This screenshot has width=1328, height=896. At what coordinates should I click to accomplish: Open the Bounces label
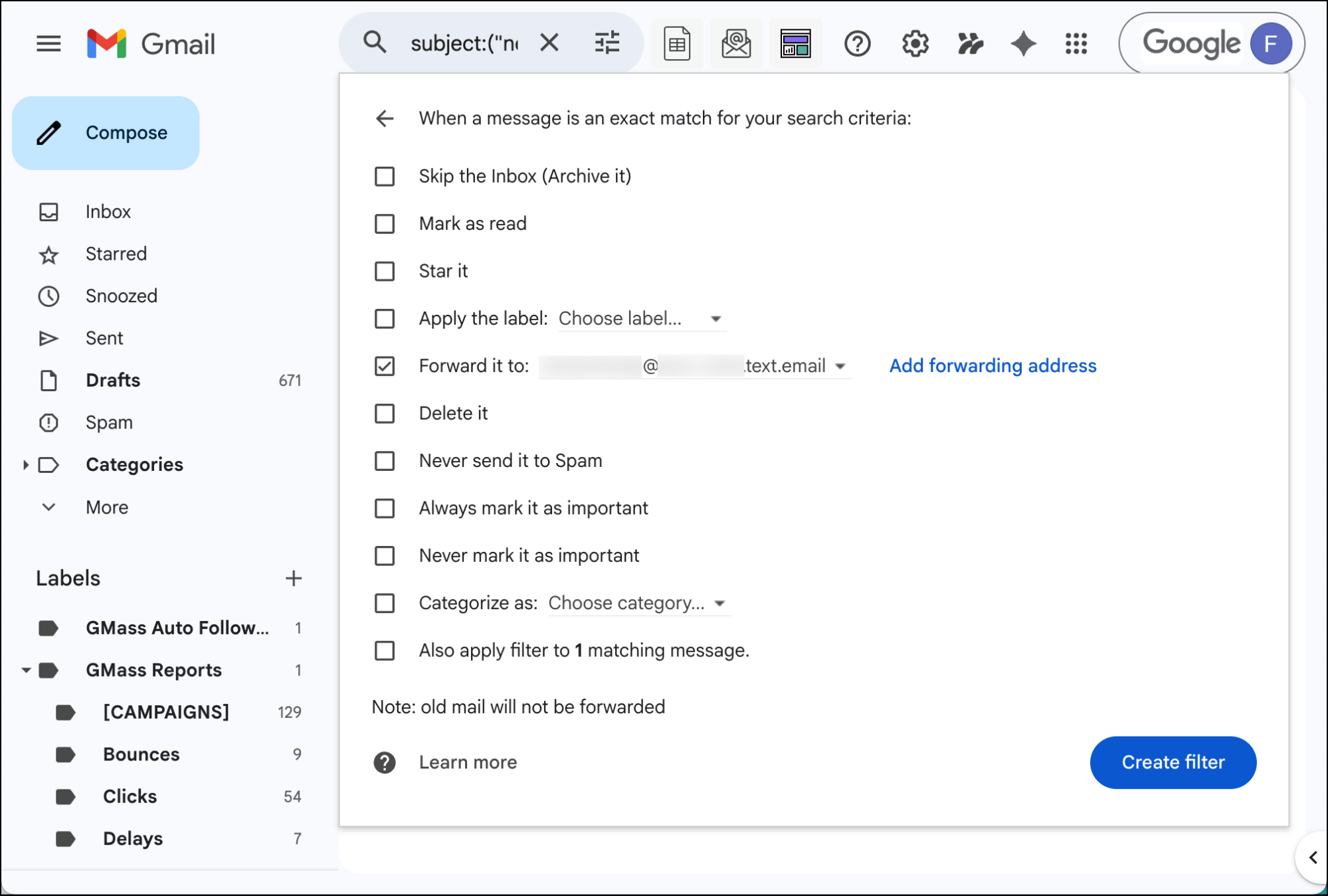pos(141,755)
